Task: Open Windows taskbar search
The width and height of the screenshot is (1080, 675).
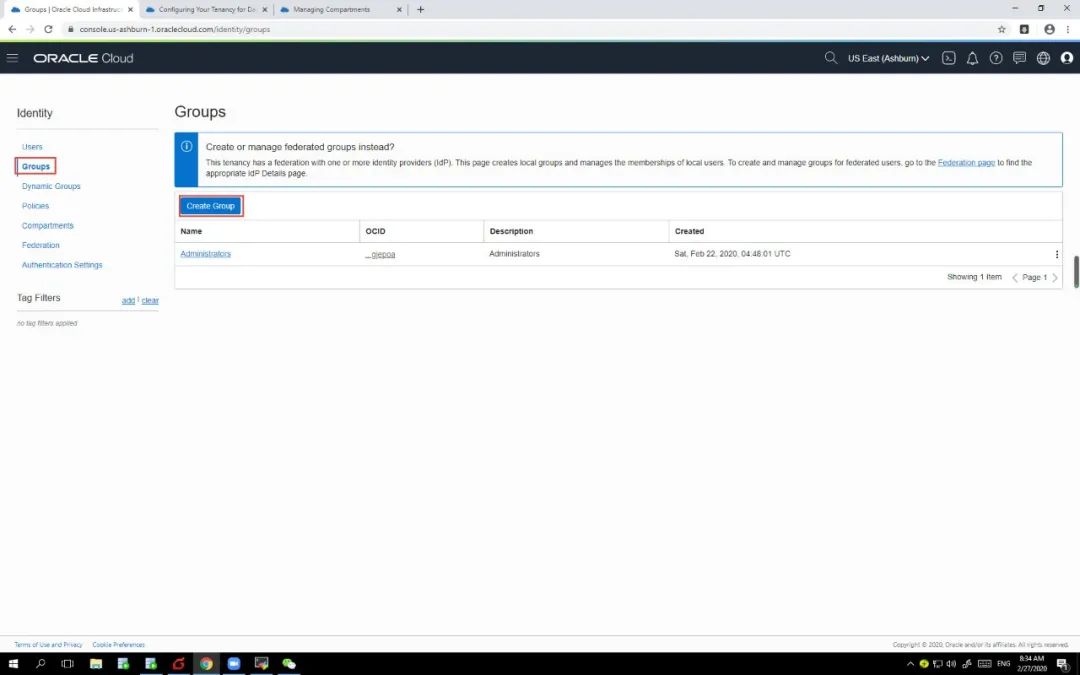Action: point(40,664)
